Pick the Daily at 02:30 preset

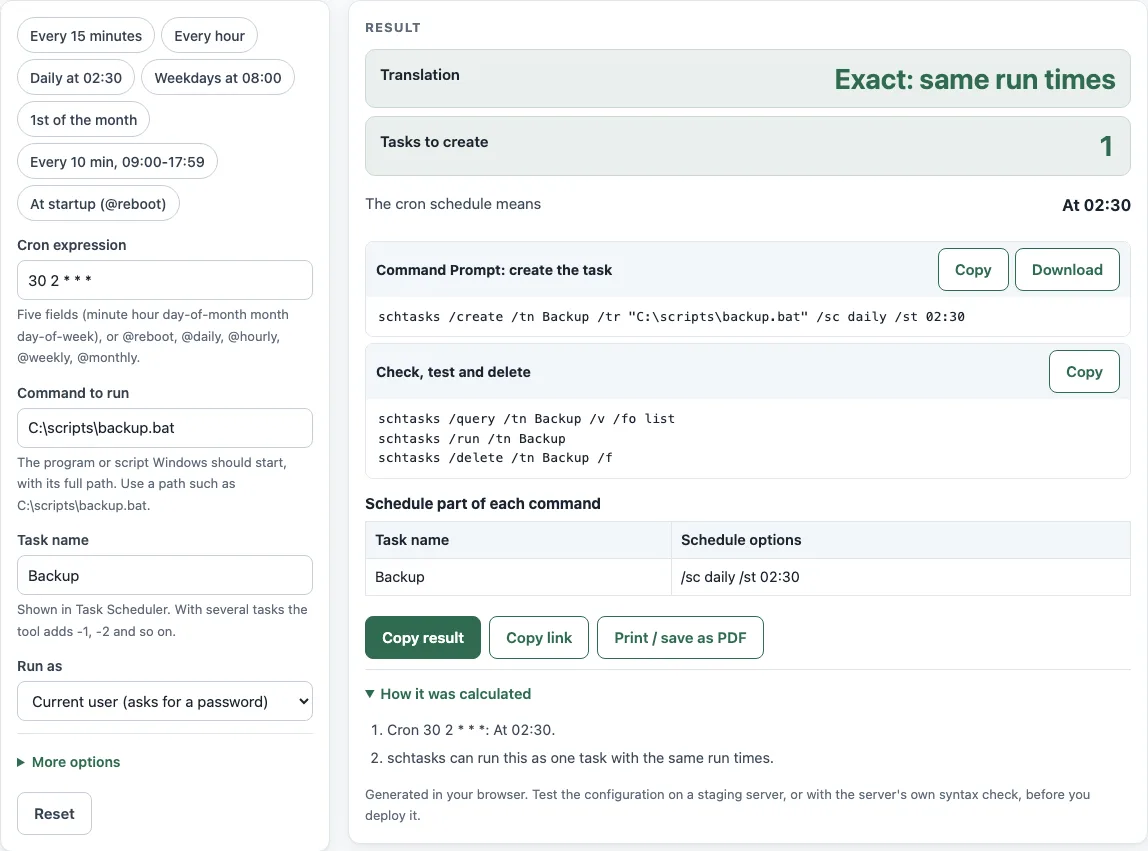(x=76, y=78)
